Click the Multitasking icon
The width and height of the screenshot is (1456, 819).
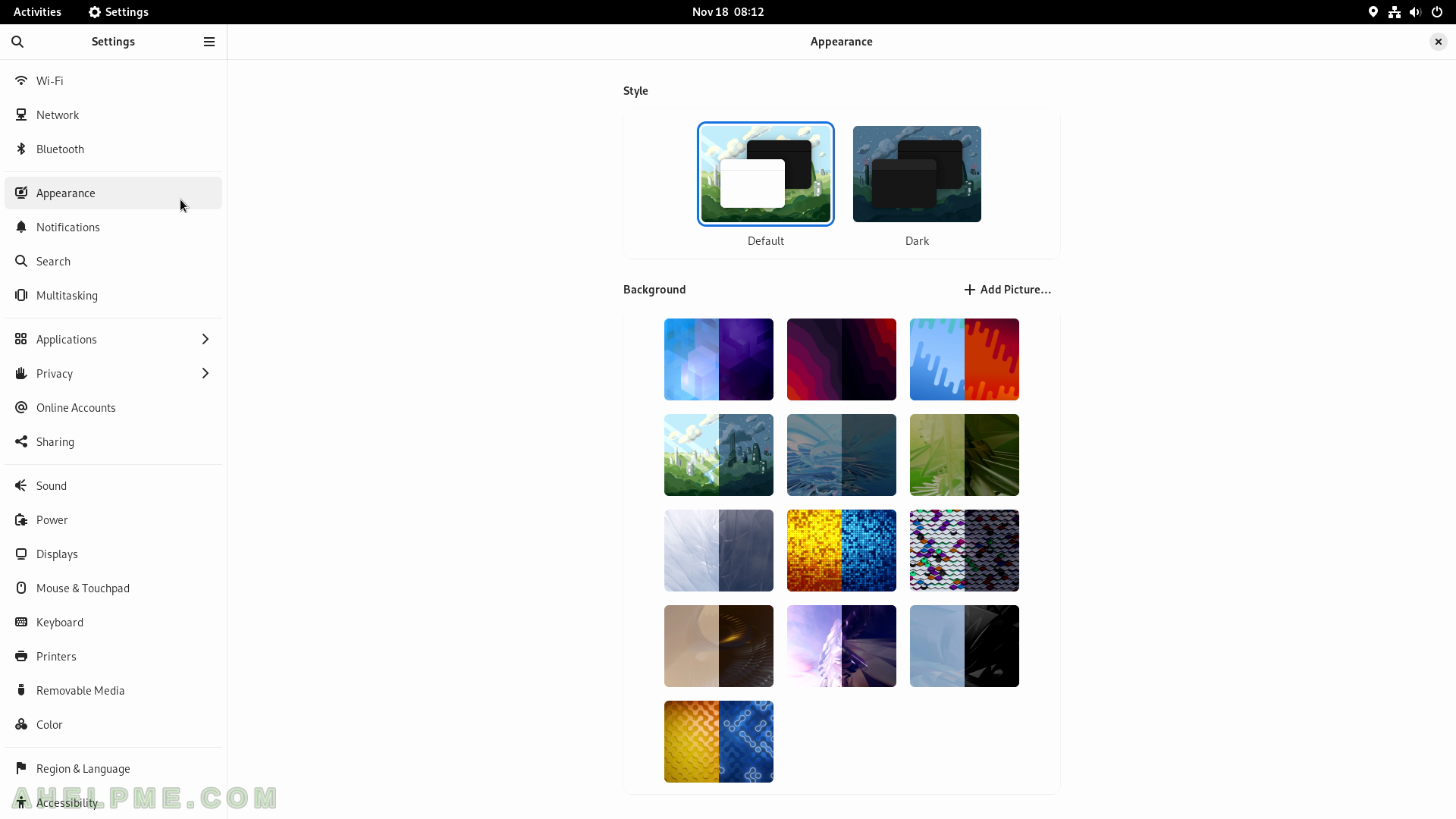pos(21,295)
